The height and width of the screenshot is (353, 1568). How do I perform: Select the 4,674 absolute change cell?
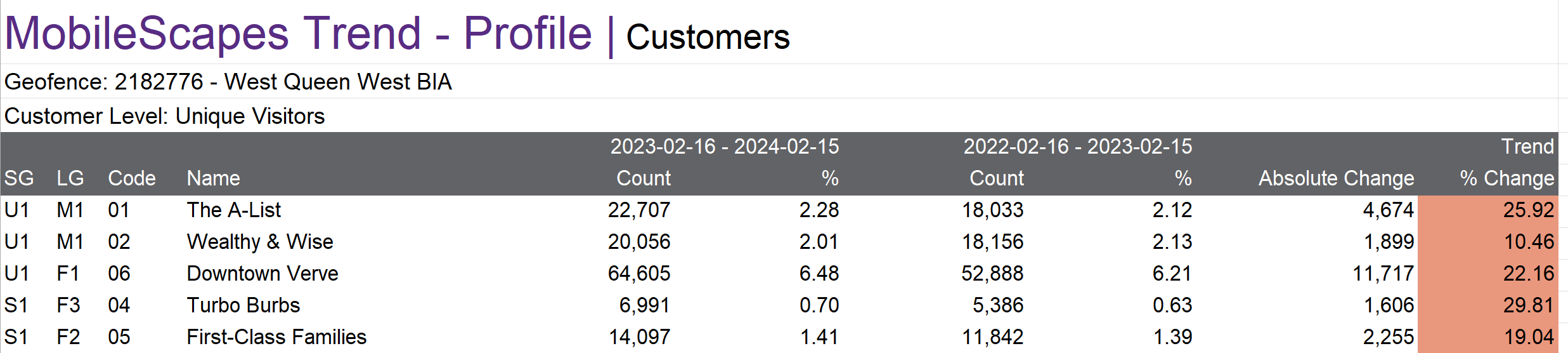[x=1389, y=210]
